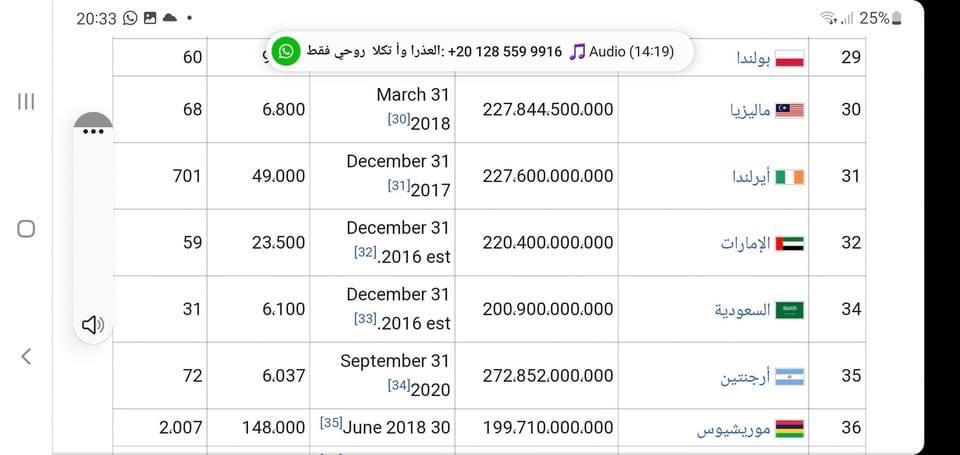Tap the Android recent apps navigation button
This screenshot has width=960, height=455.
coord(26,102)
